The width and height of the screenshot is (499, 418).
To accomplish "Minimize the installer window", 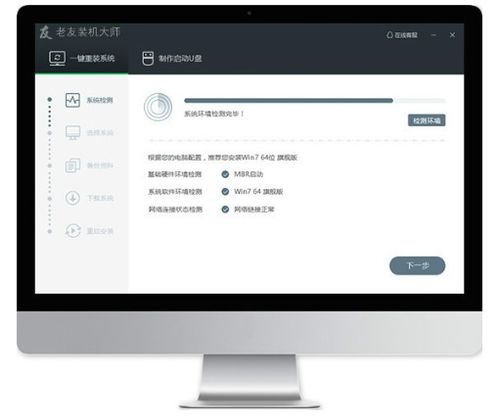I will pyautogui.click(x=434, y=35).
